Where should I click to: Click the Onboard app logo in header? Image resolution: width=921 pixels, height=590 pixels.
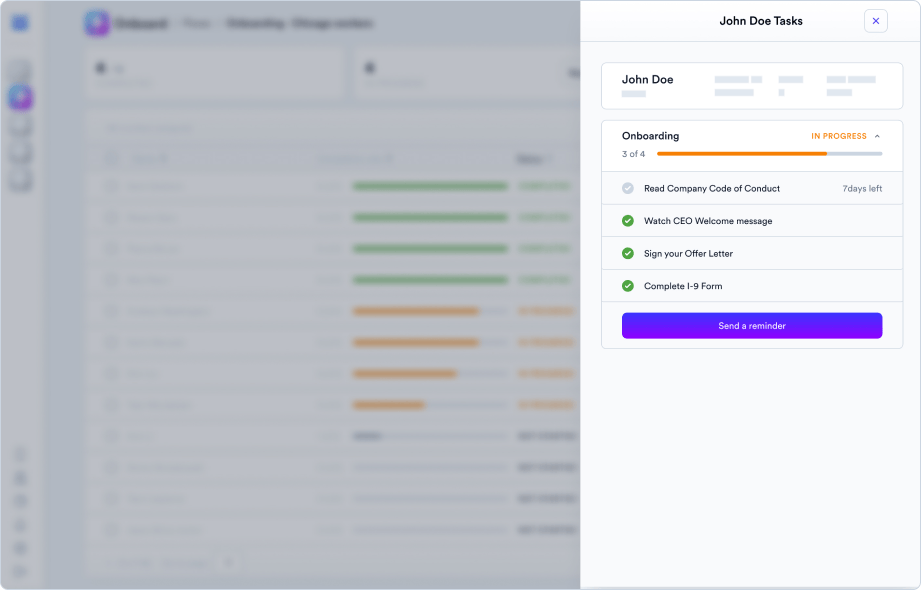pyautogui.click(x=97, y=23)
